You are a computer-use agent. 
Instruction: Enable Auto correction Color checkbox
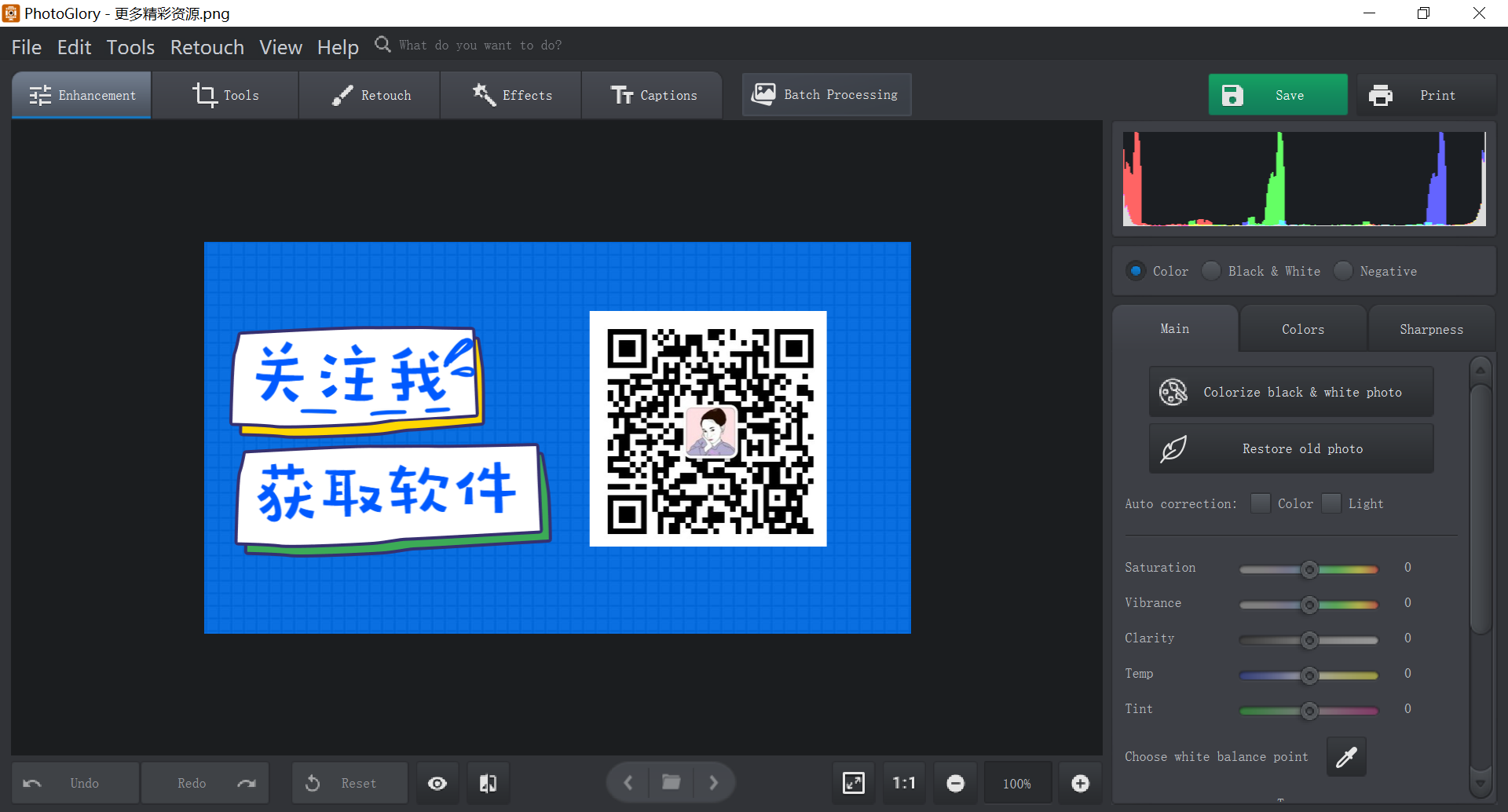pos(1260,503)
